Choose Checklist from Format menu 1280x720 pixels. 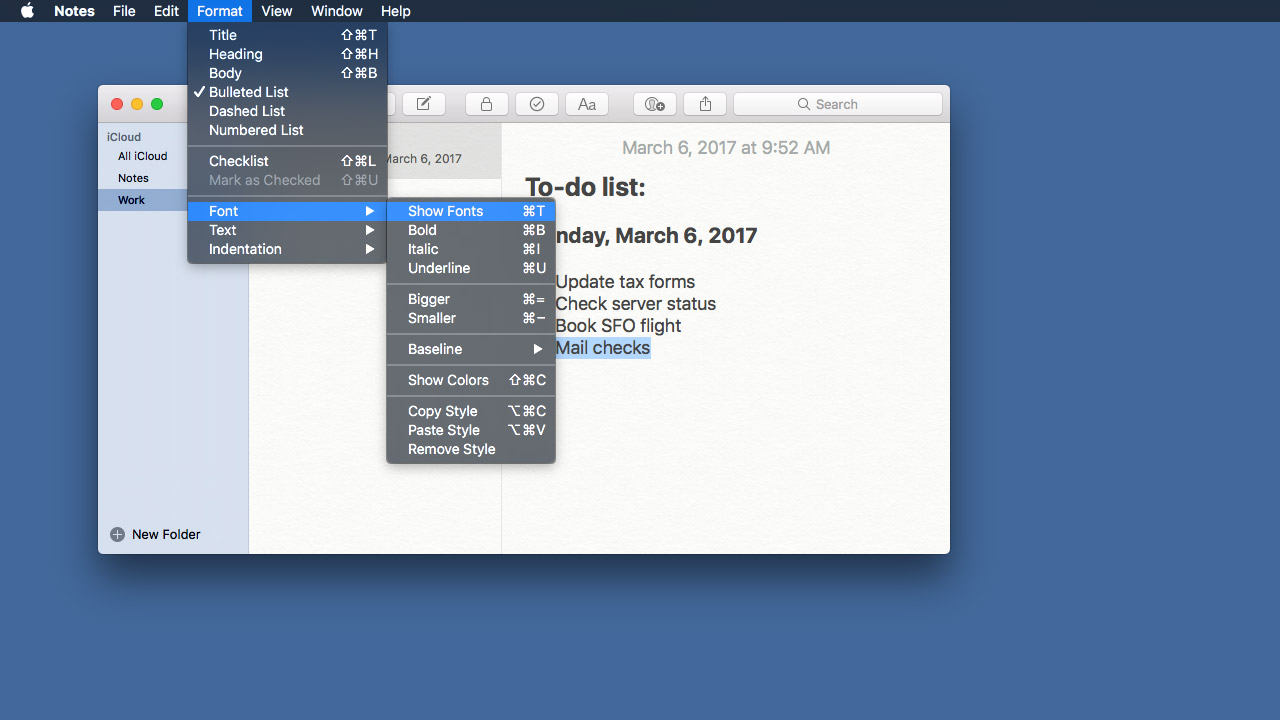[x=287, y=161]
